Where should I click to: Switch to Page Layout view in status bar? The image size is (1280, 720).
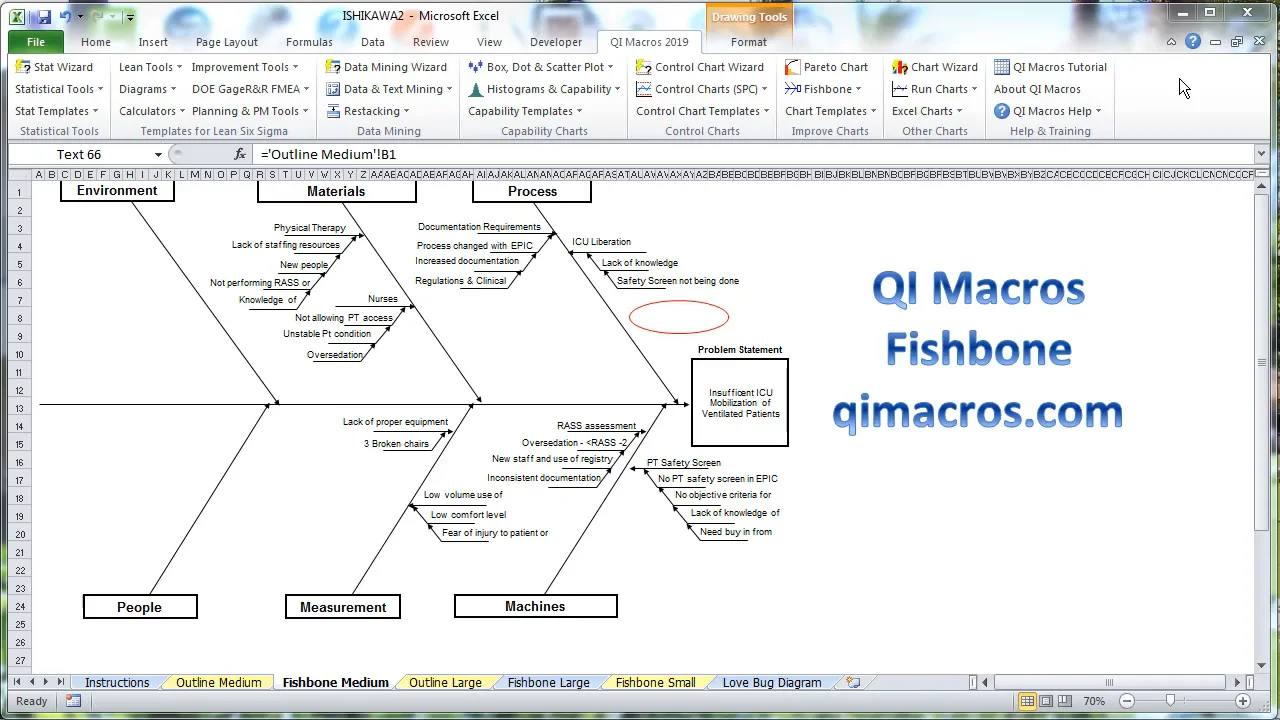click(x=1046, y=701)
